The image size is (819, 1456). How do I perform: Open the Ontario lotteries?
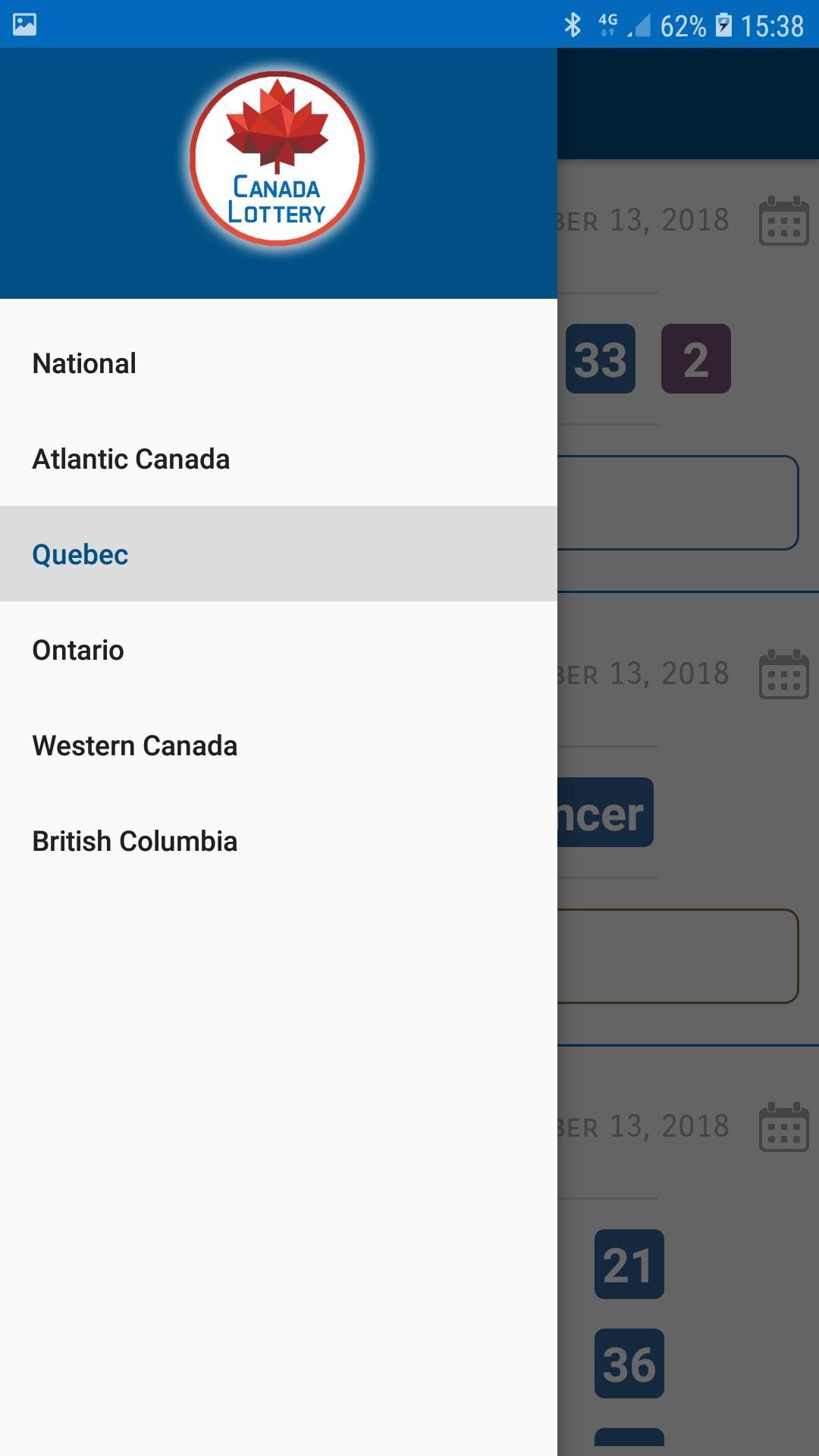tap(278, 650)
